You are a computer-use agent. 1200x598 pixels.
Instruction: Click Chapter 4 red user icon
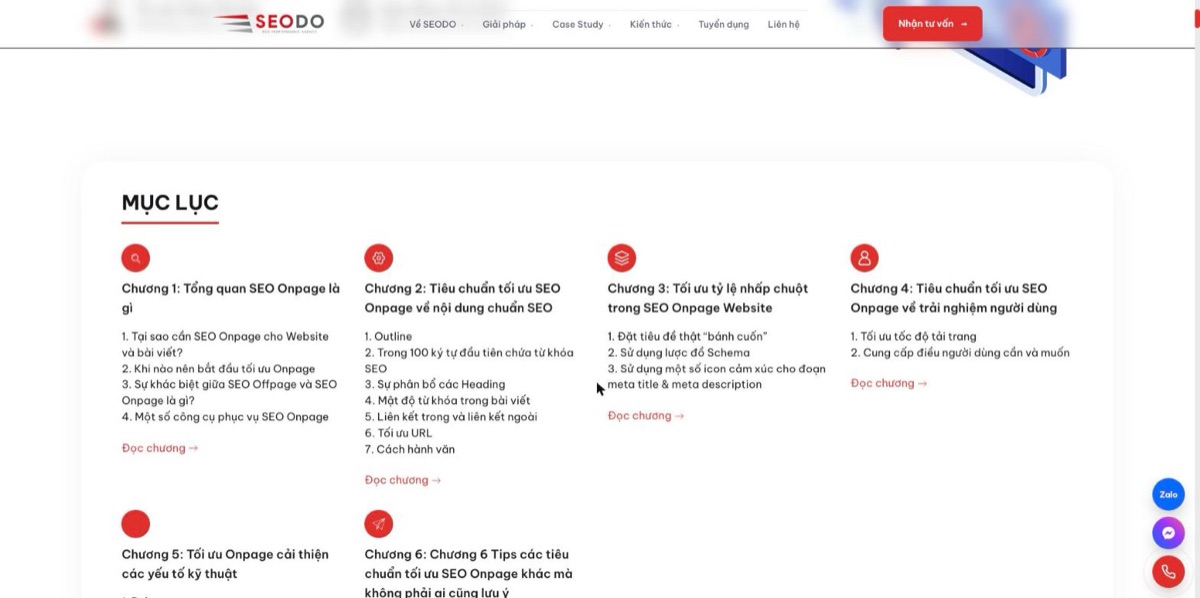pos(865,258)
